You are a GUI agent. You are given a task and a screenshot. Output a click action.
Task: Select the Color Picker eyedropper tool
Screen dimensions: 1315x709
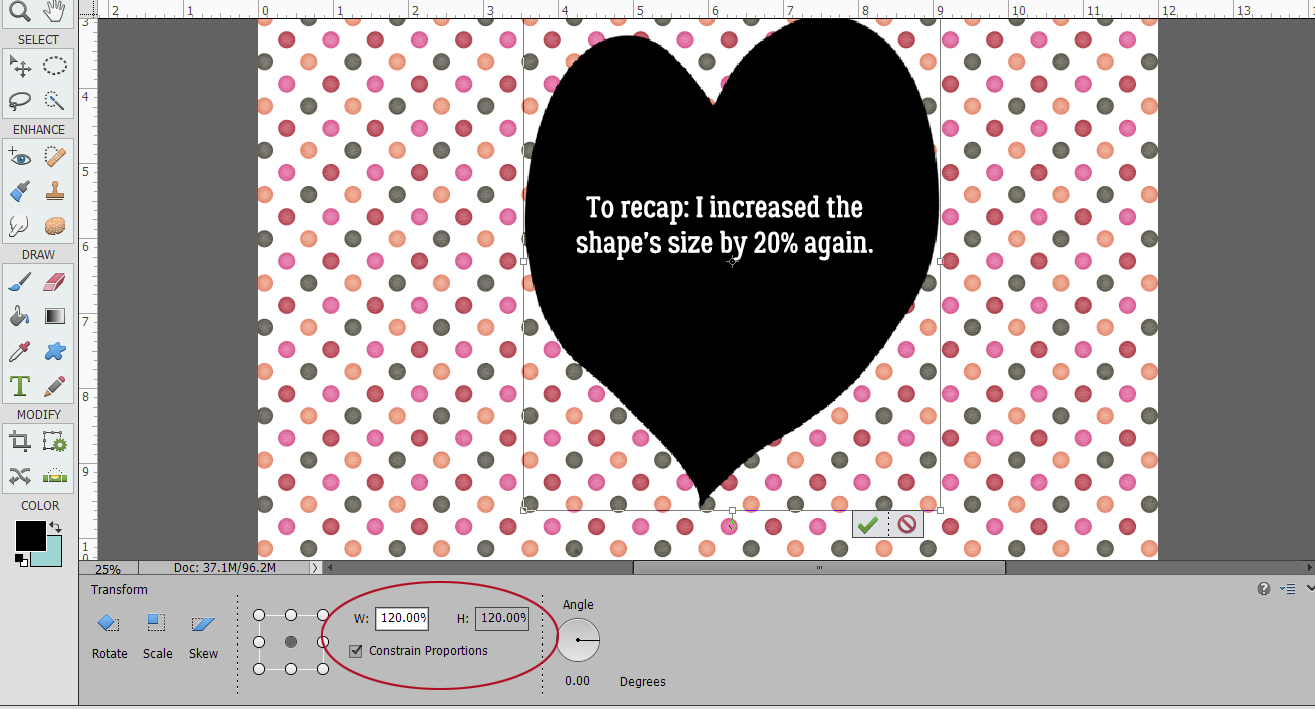(x=19, y=351)
